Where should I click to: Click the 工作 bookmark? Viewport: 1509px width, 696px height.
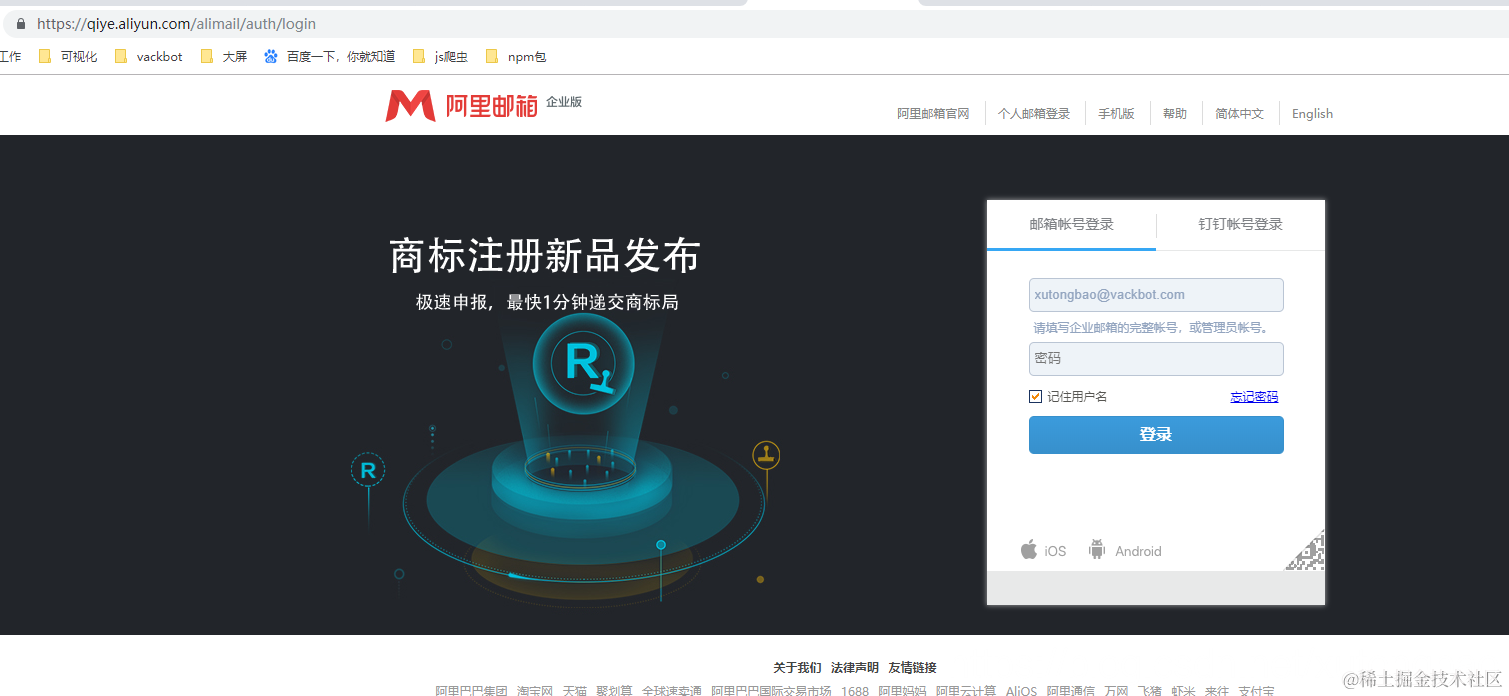click(10, 57)
